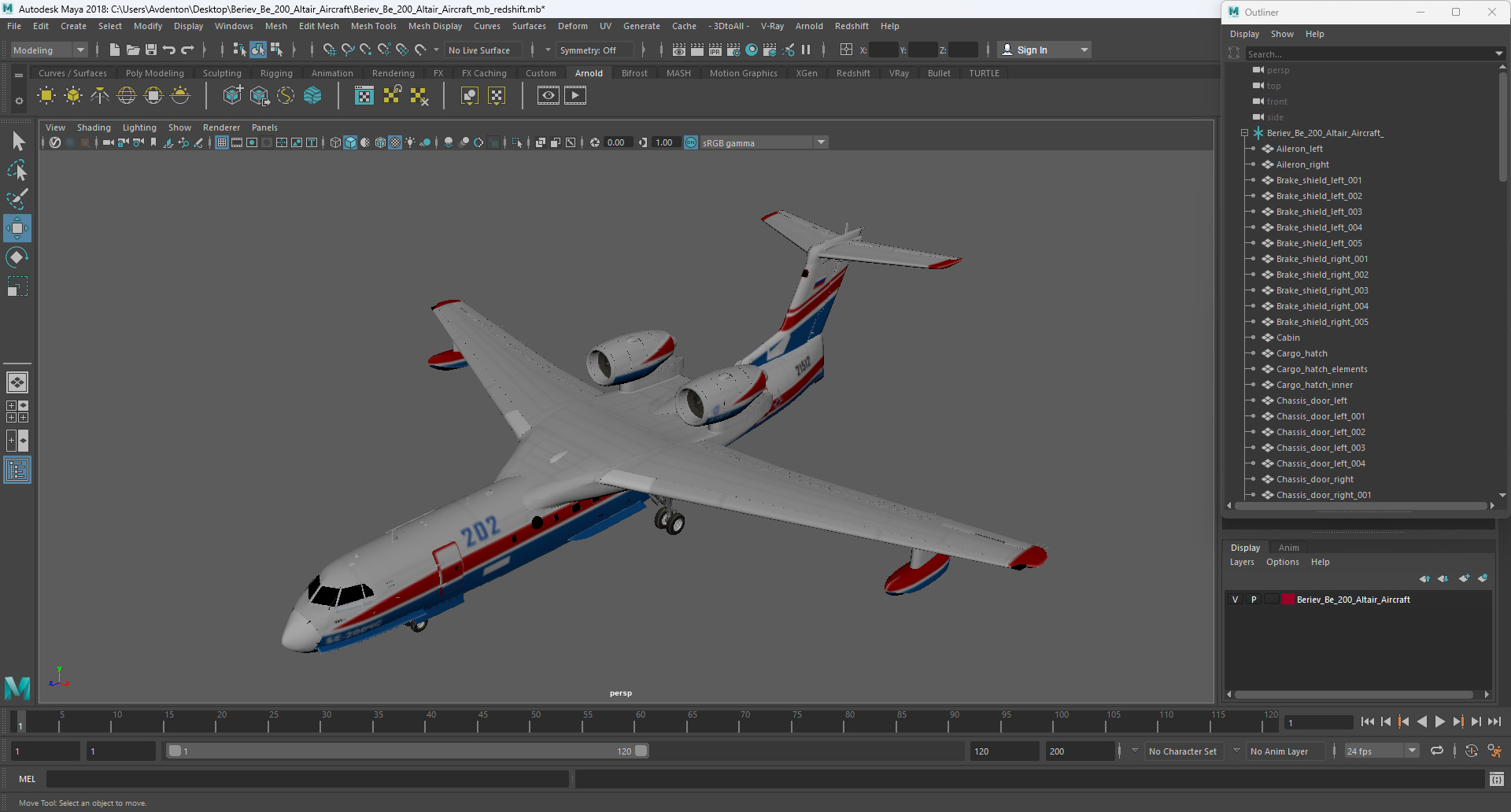Select the Rotate tool
Image resolution: width=1511 pixels, height=812 pixels.
(17, 257)
